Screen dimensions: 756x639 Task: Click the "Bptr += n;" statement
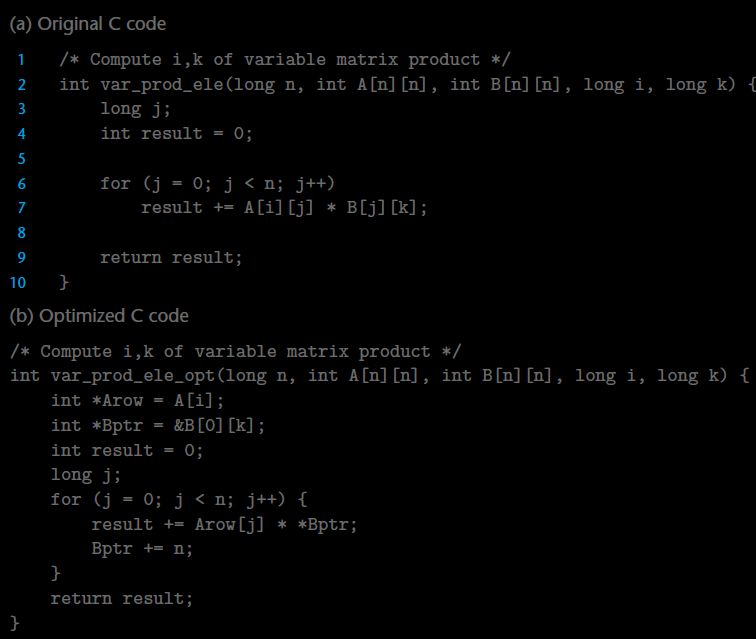(x=142, y=549)
